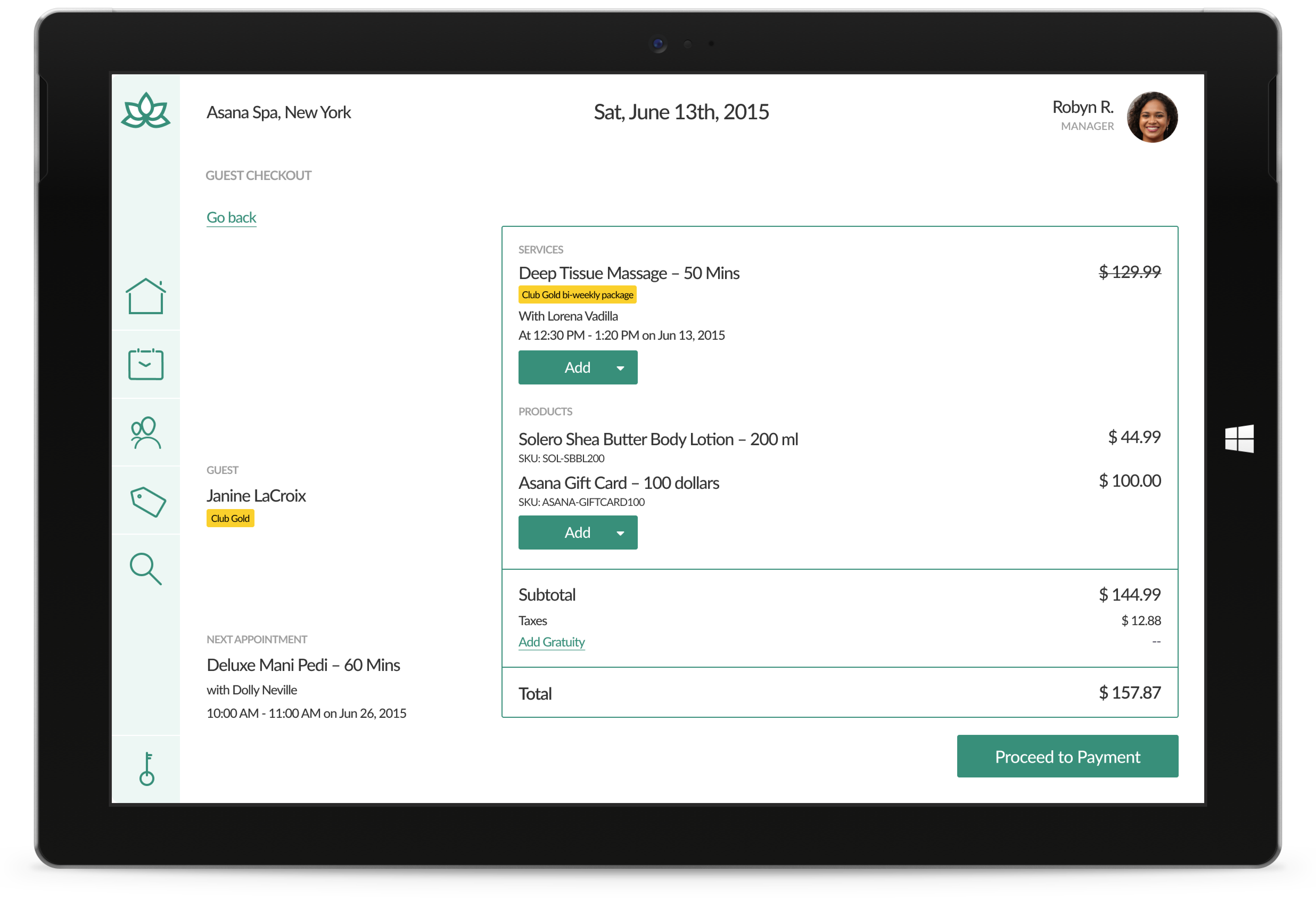Click the Club Gold bi-weekly package badge
The image size is (1316, 901).
pyautogui.click(x=577, y=294)
